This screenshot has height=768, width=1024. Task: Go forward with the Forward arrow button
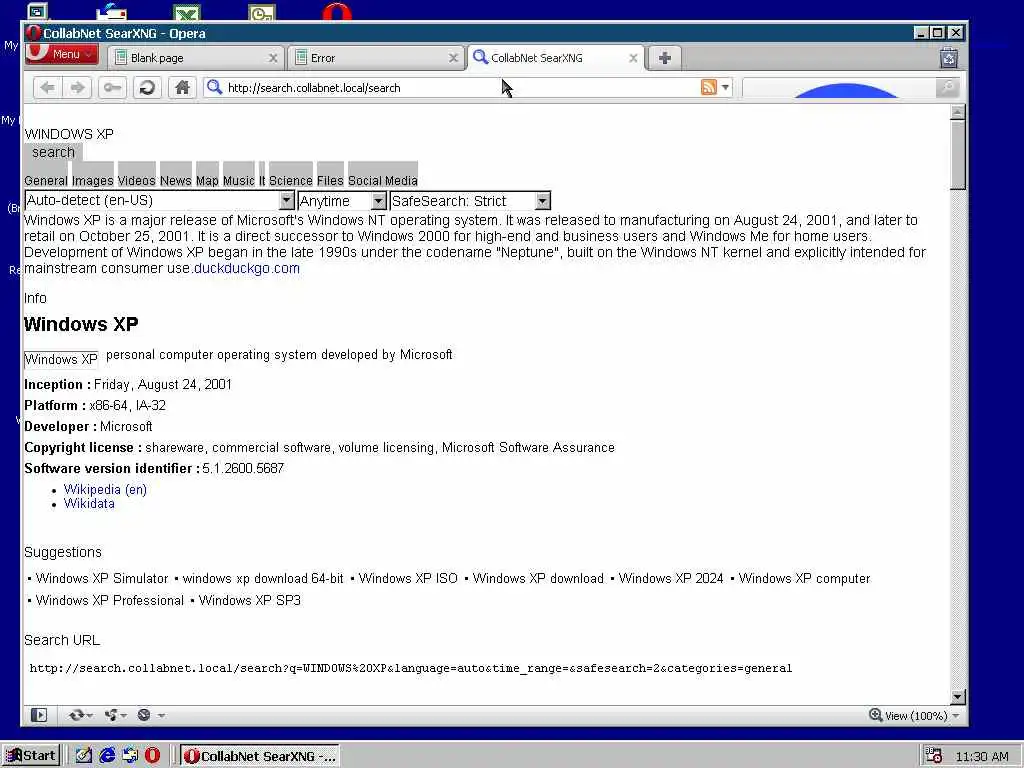(x=77, y=88)
